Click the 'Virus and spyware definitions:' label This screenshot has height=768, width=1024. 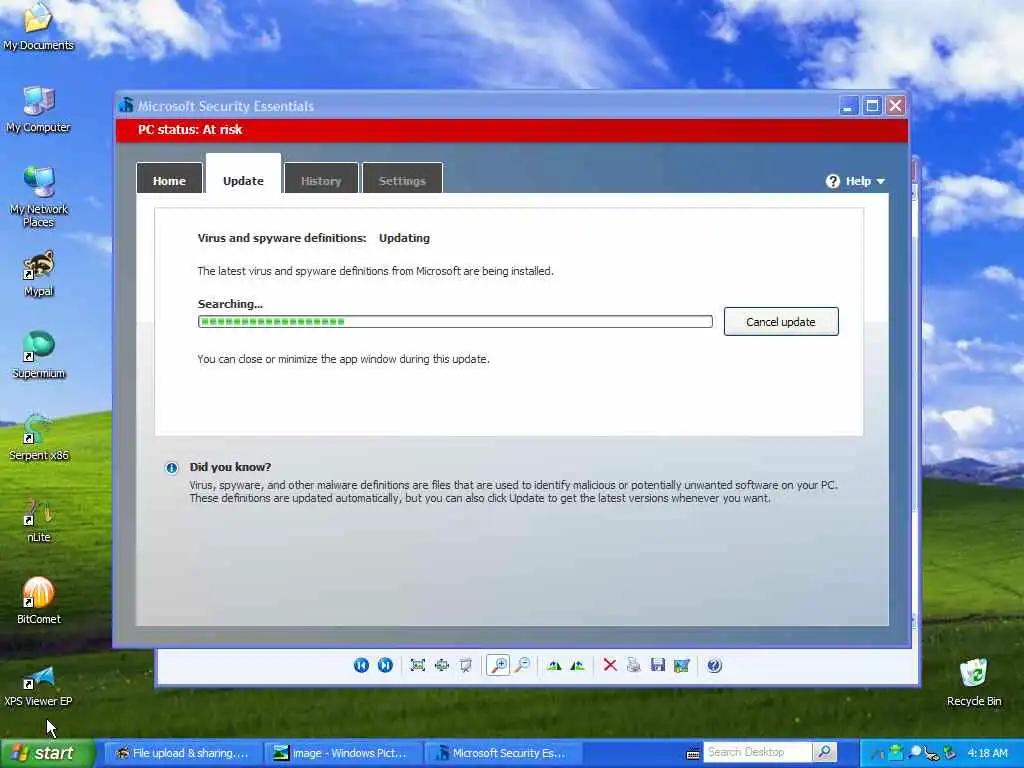(282, 238)
